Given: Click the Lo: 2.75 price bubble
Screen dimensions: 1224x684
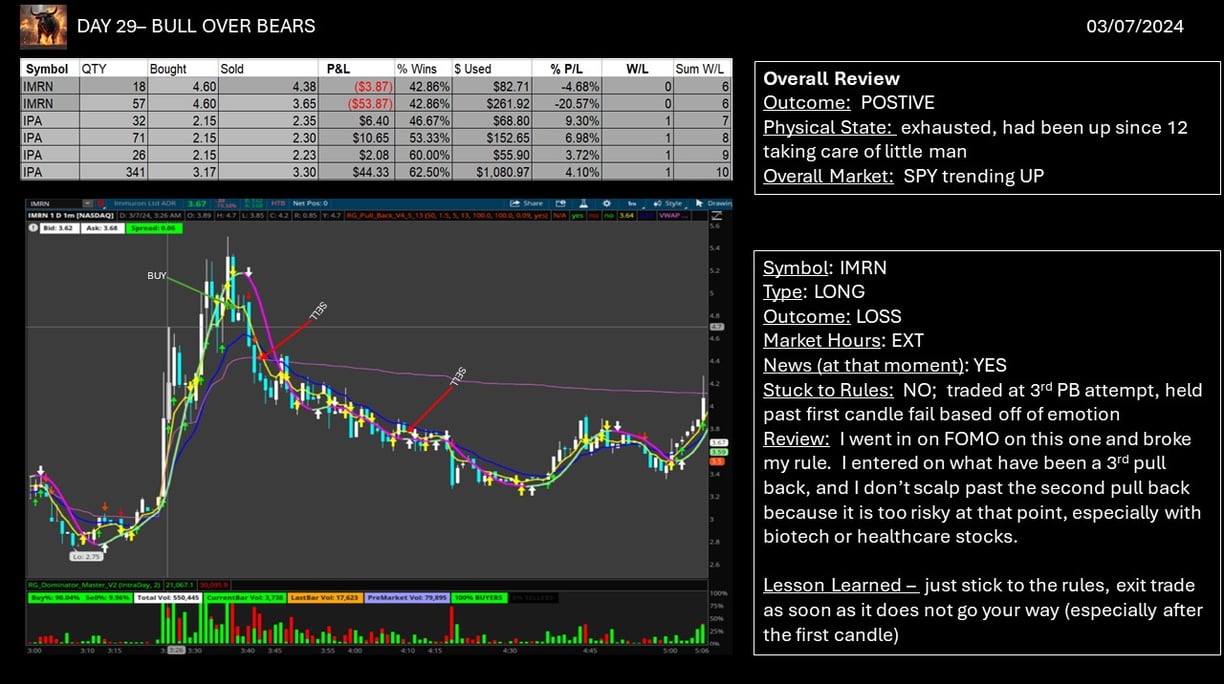Looking at the screenshot, I should coord(86,556).
